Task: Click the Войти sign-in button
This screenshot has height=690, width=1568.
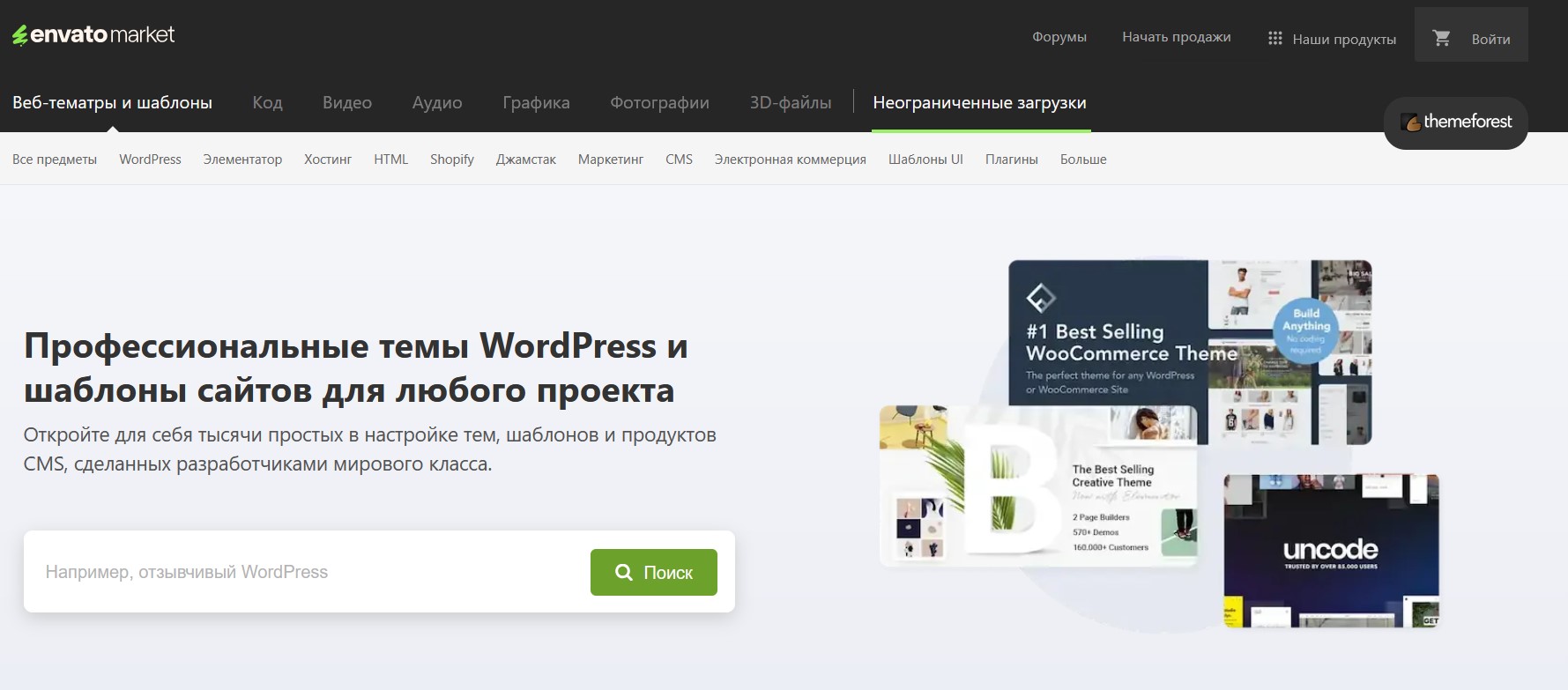Action: pos(1490,39)
